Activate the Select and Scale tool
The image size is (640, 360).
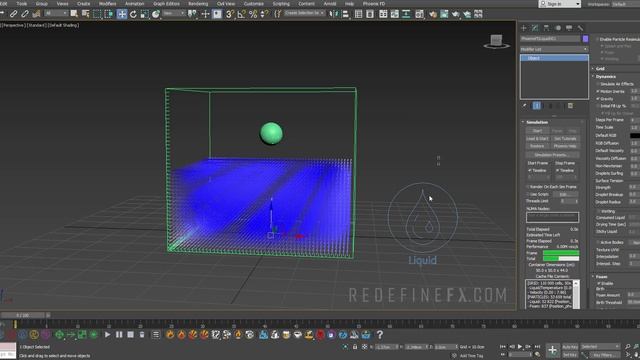click(144, 14)
